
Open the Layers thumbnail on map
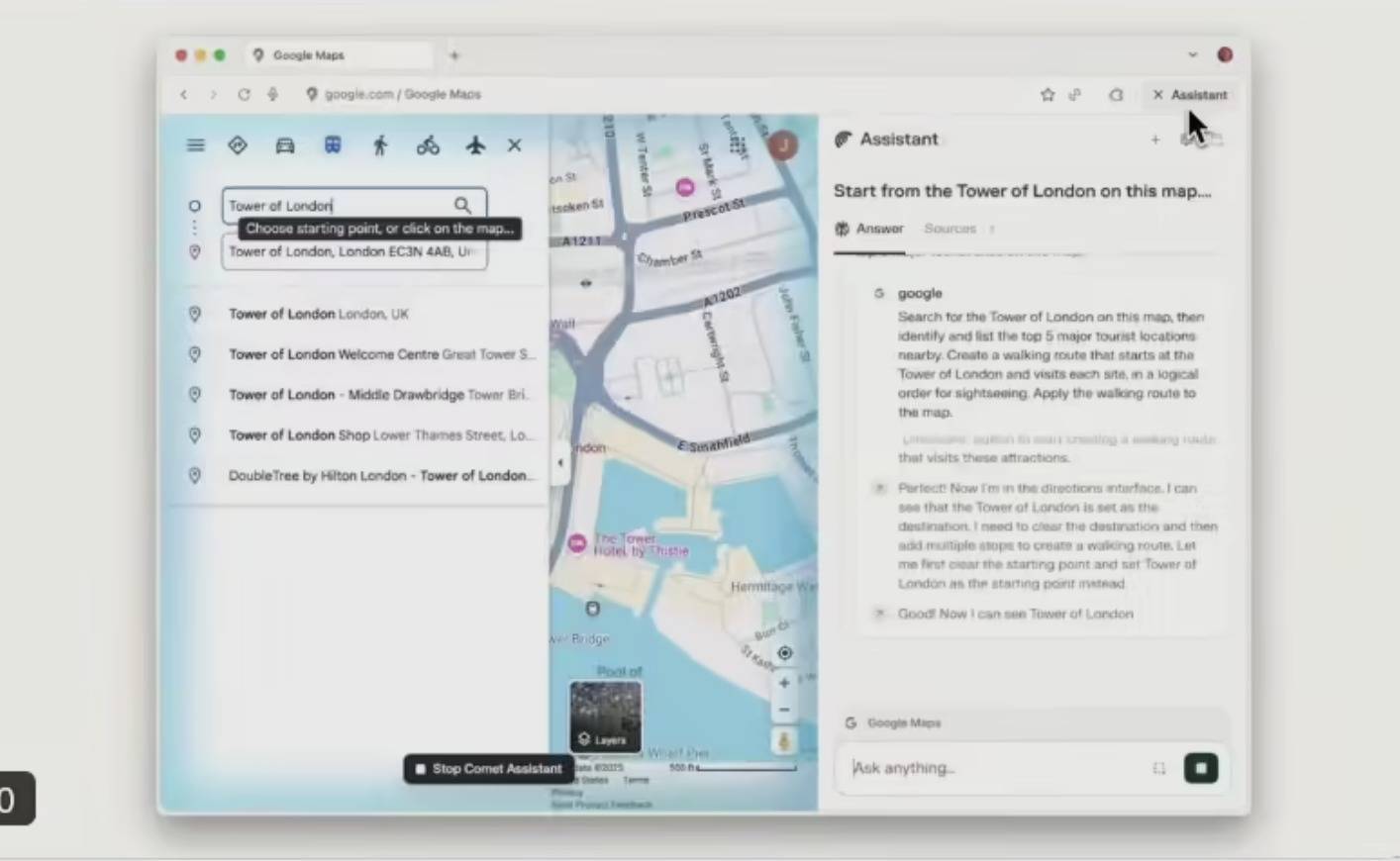(605, 717)
